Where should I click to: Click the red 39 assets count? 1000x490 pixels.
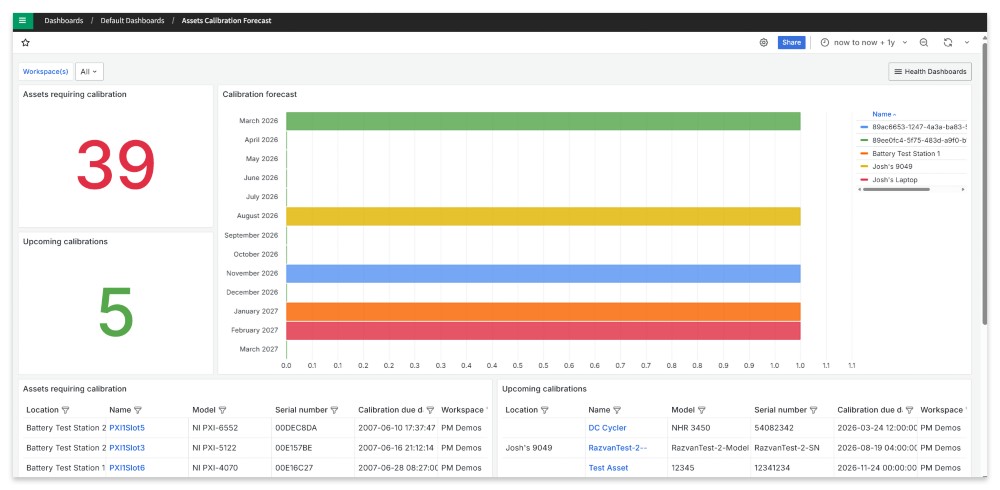(x=115, y=165)
